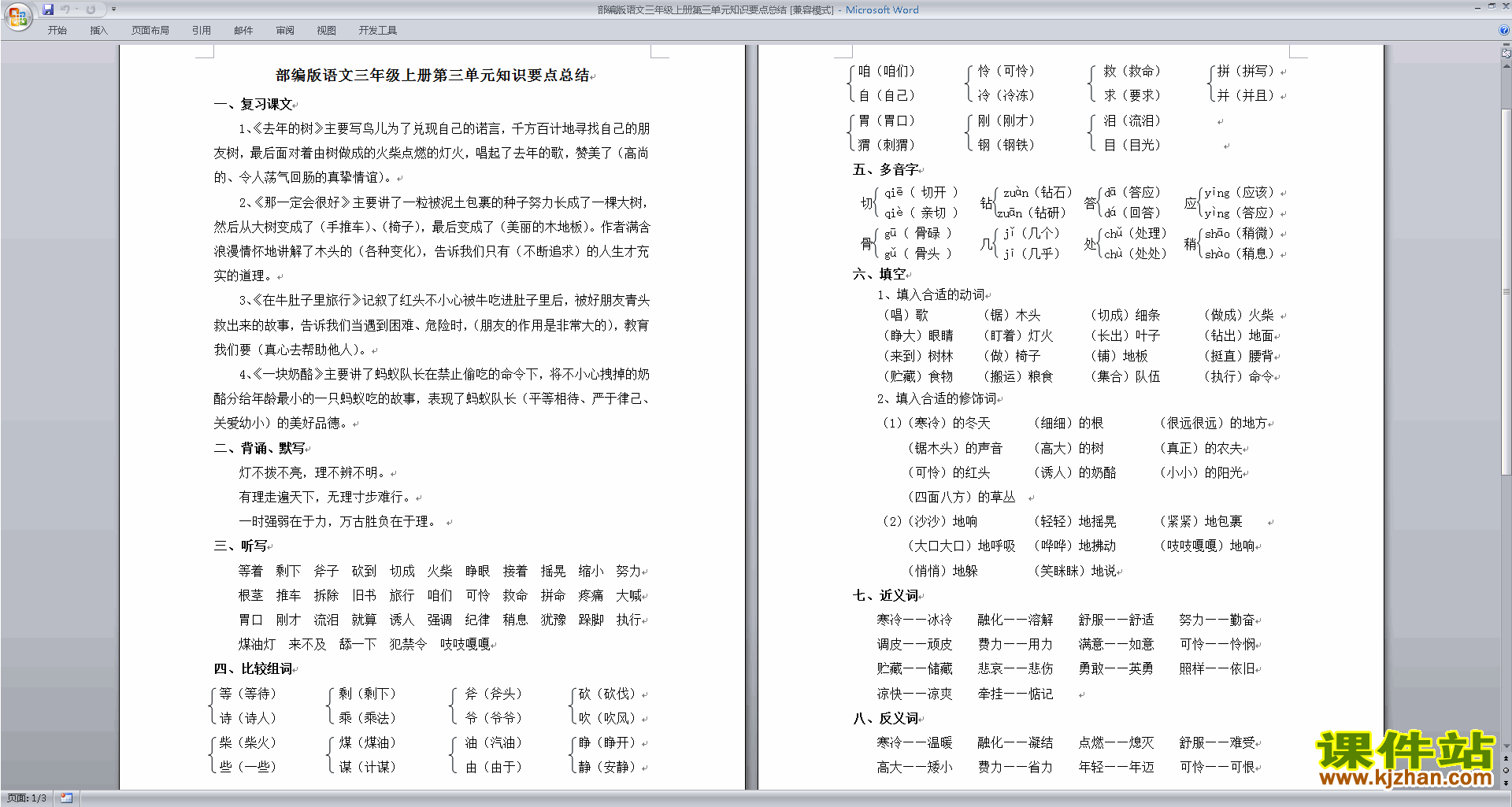Image resolution: width=1512 pixels, height=807 pixels.
Task: Open the 视图 ribbon tab
Action: click(x=327, y=31)
